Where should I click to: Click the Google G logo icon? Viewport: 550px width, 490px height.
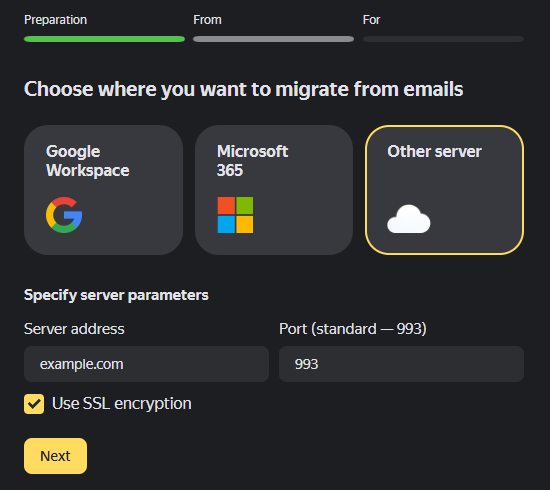64,215
